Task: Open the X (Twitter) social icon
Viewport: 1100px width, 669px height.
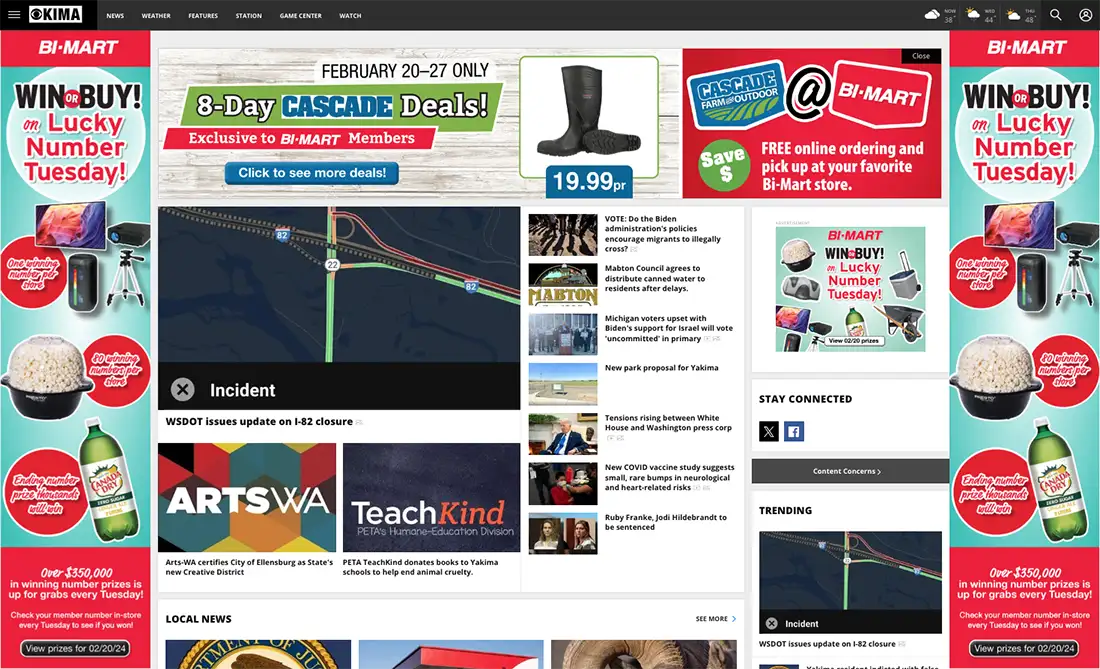Action: 769,431
